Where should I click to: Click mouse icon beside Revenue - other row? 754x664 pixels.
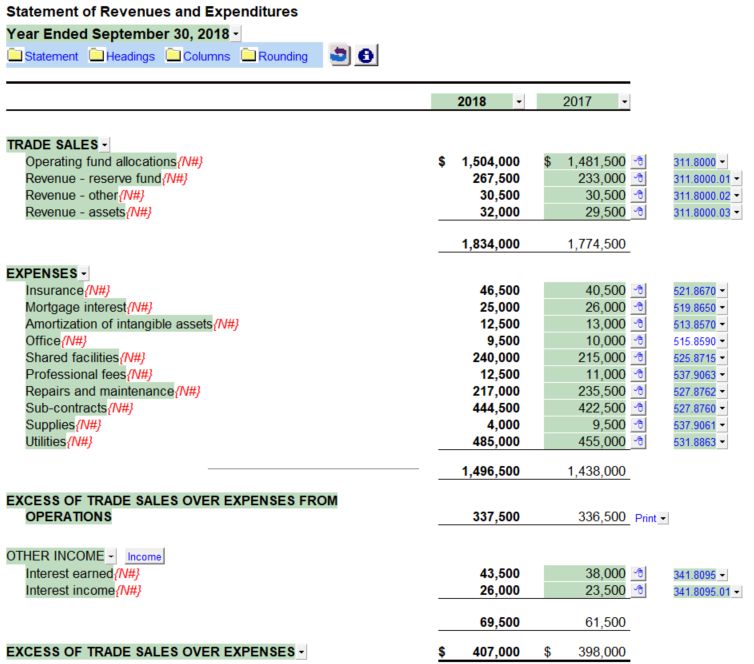(638, 195)
